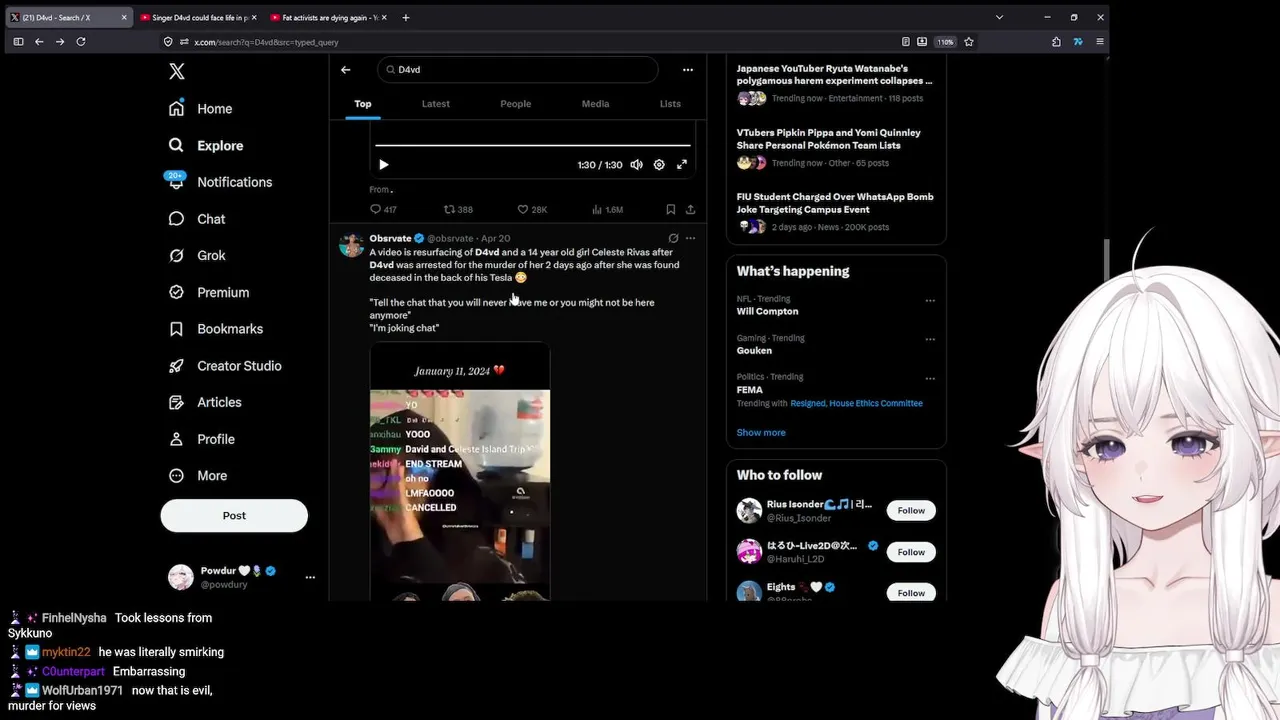Open more options for FEMA trend

click(930, 378)
